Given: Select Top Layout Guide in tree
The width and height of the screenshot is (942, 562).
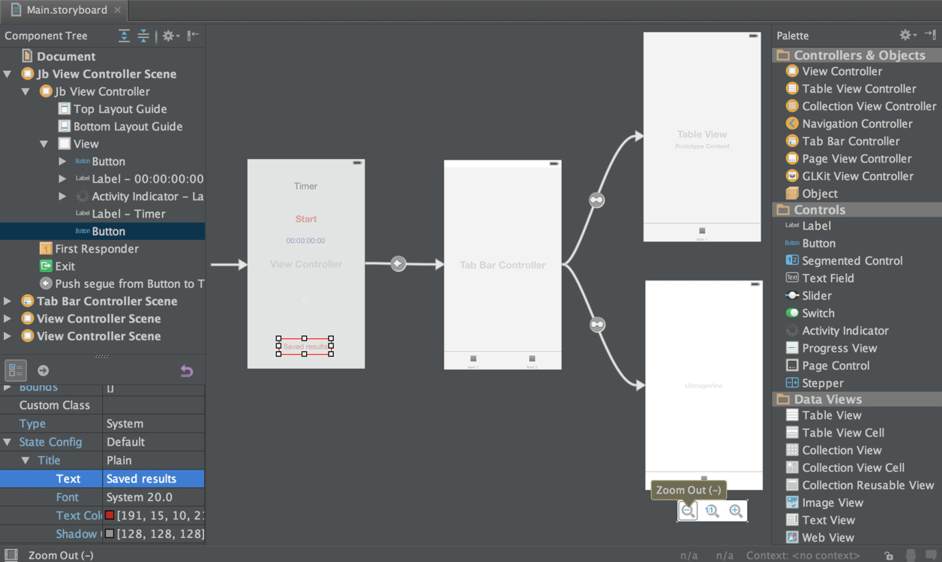Looking at the screenshot, I should pos(112,109).
